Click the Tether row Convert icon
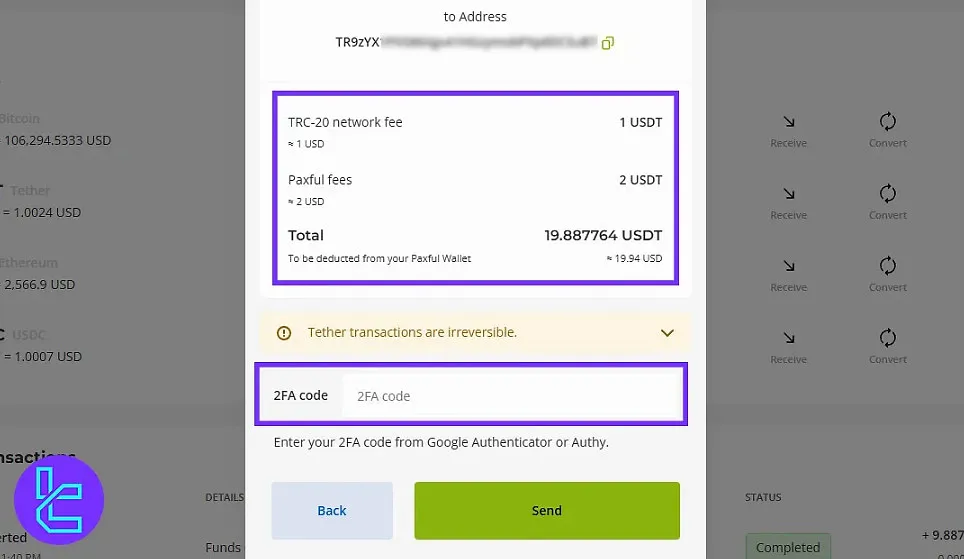964x559 pixels. click(887, 193)
